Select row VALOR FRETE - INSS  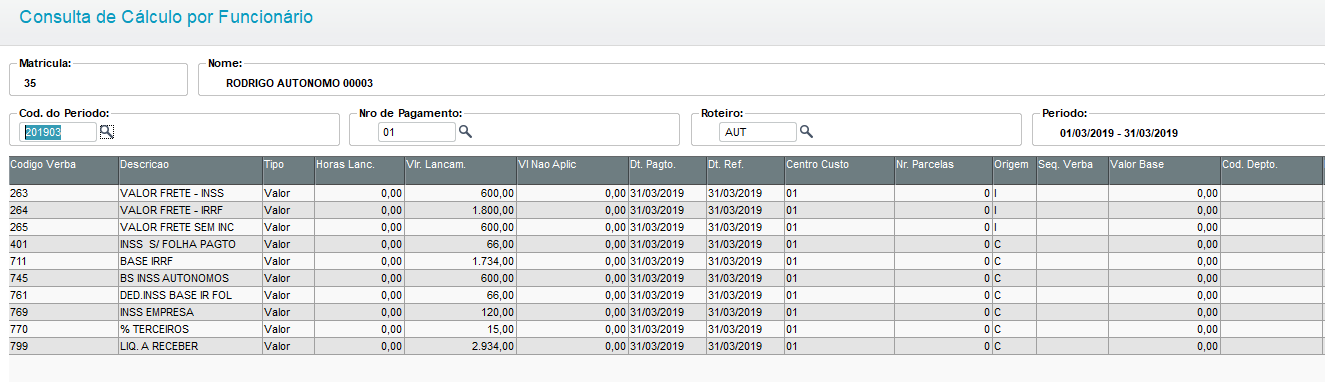point(666,193)
